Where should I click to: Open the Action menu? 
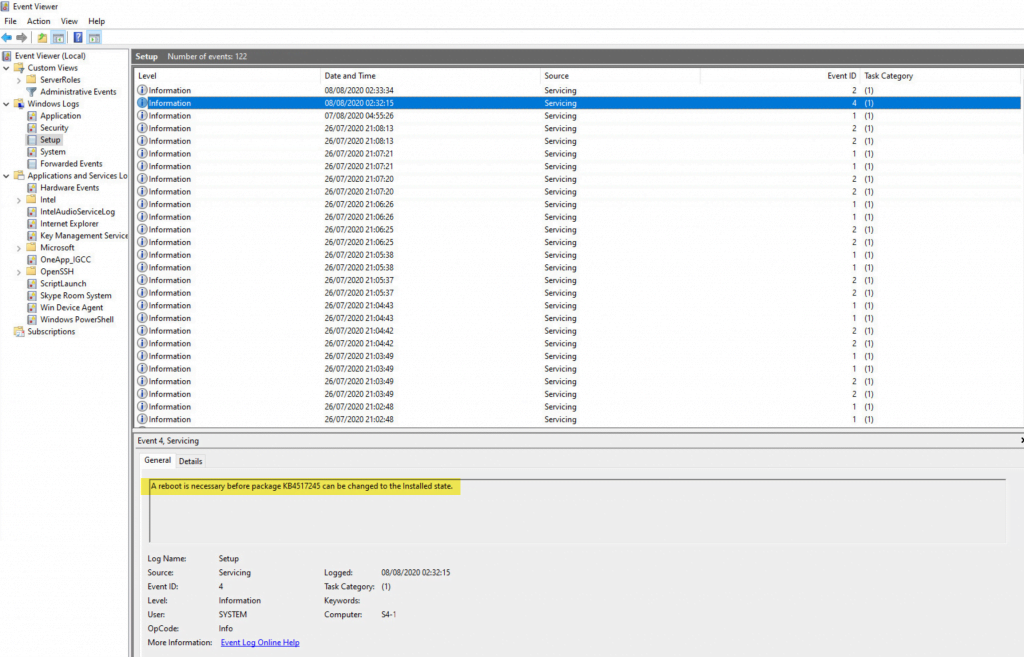39,22
